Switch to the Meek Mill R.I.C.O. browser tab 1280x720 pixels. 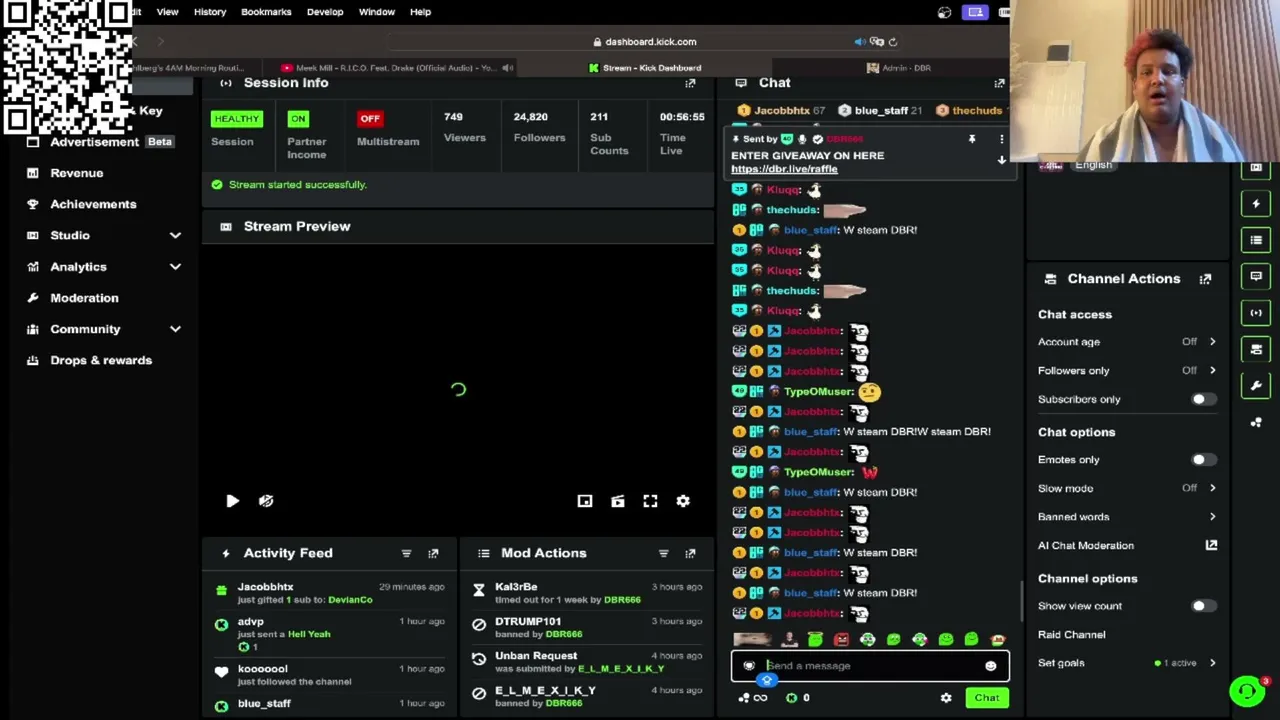click(x=390, y=68)
